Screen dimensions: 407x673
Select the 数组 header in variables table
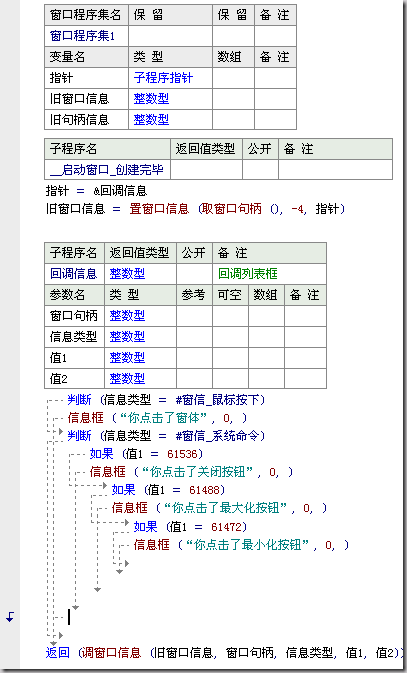(x=234, y=57)
